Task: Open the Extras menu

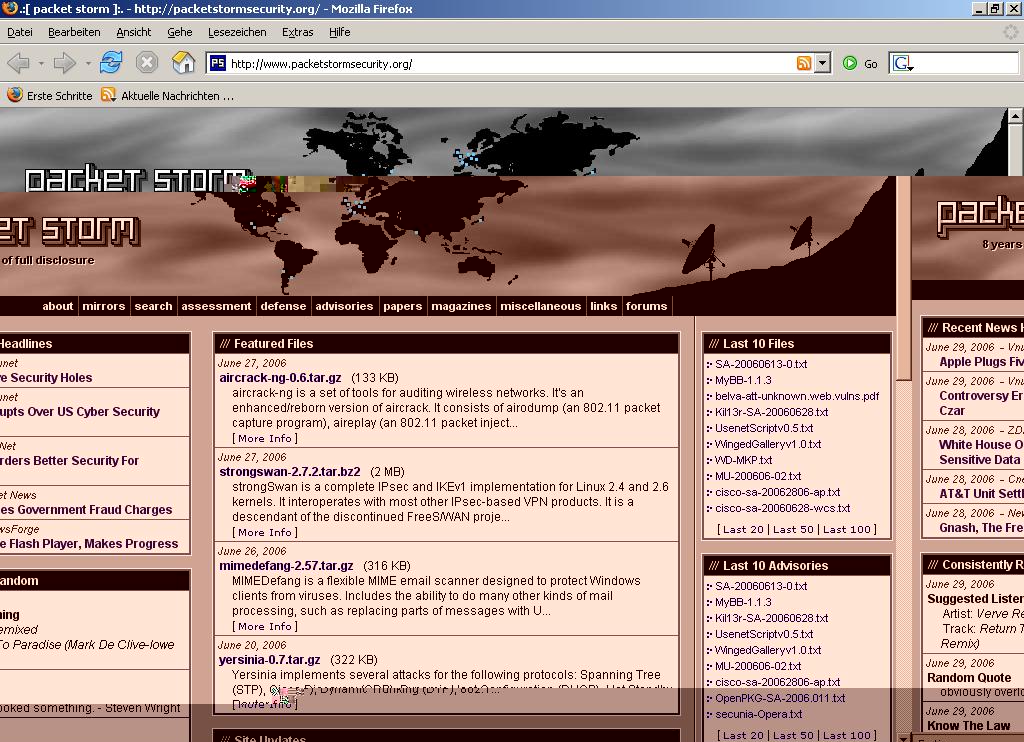Action: click(297, 32)
